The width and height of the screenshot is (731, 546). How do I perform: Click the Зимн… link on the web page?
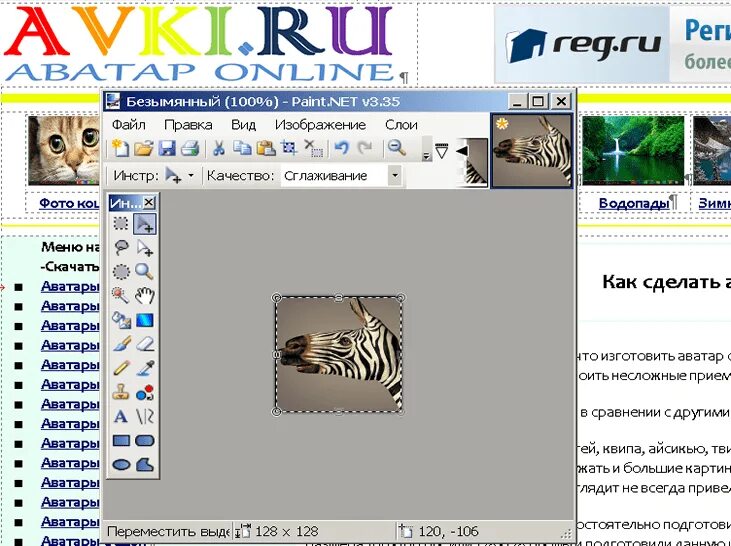(715, 203)
